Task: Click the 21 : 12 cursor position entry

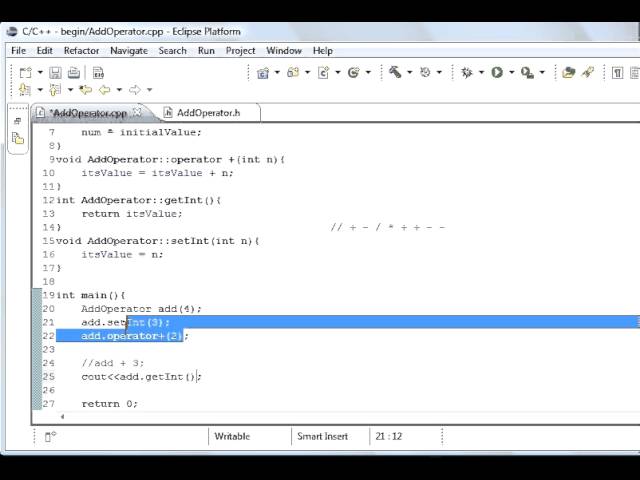Action: (389, 436)
